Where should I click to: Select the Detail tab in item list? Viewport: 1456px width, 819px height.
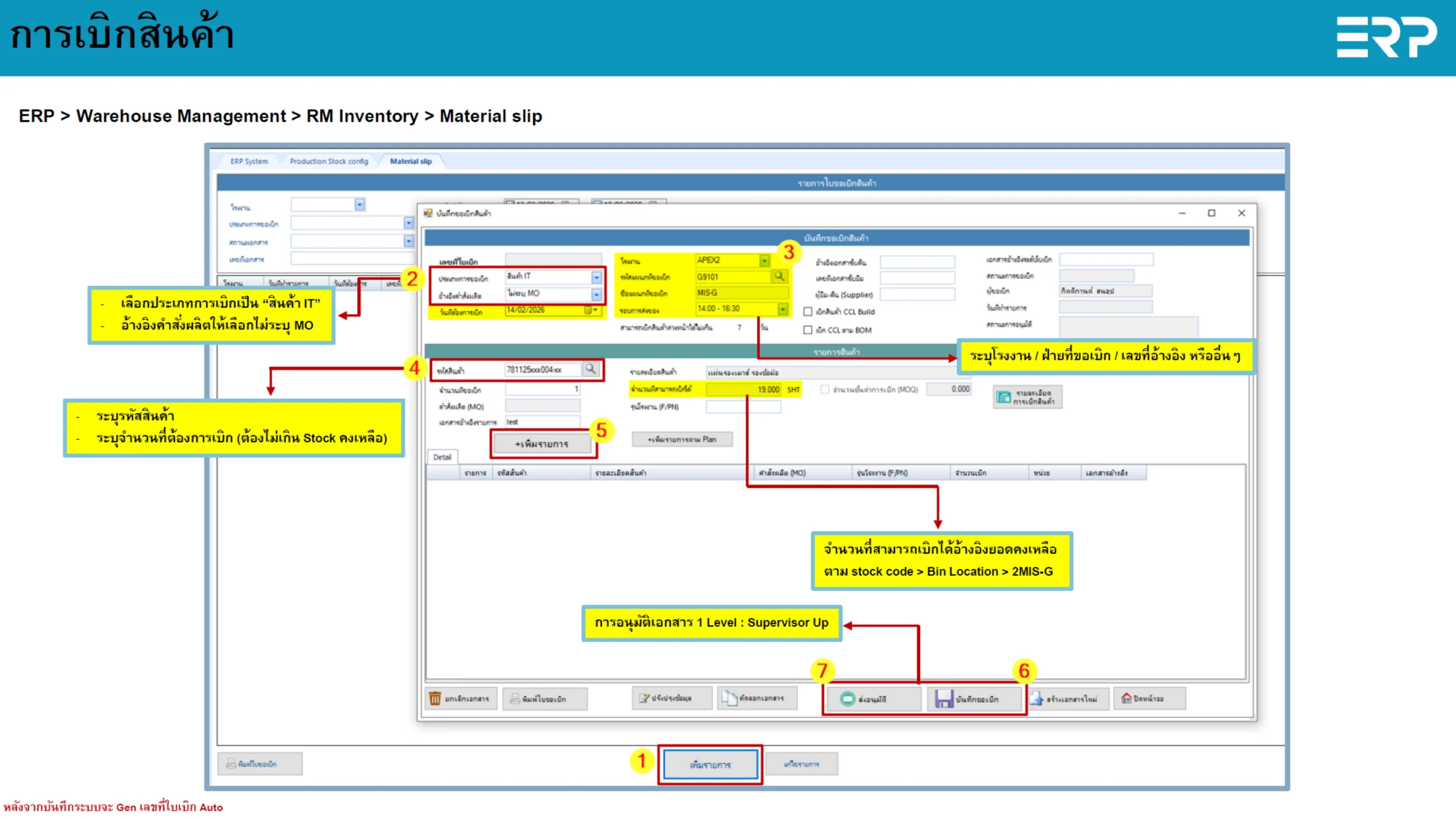[x=442, y=457]
